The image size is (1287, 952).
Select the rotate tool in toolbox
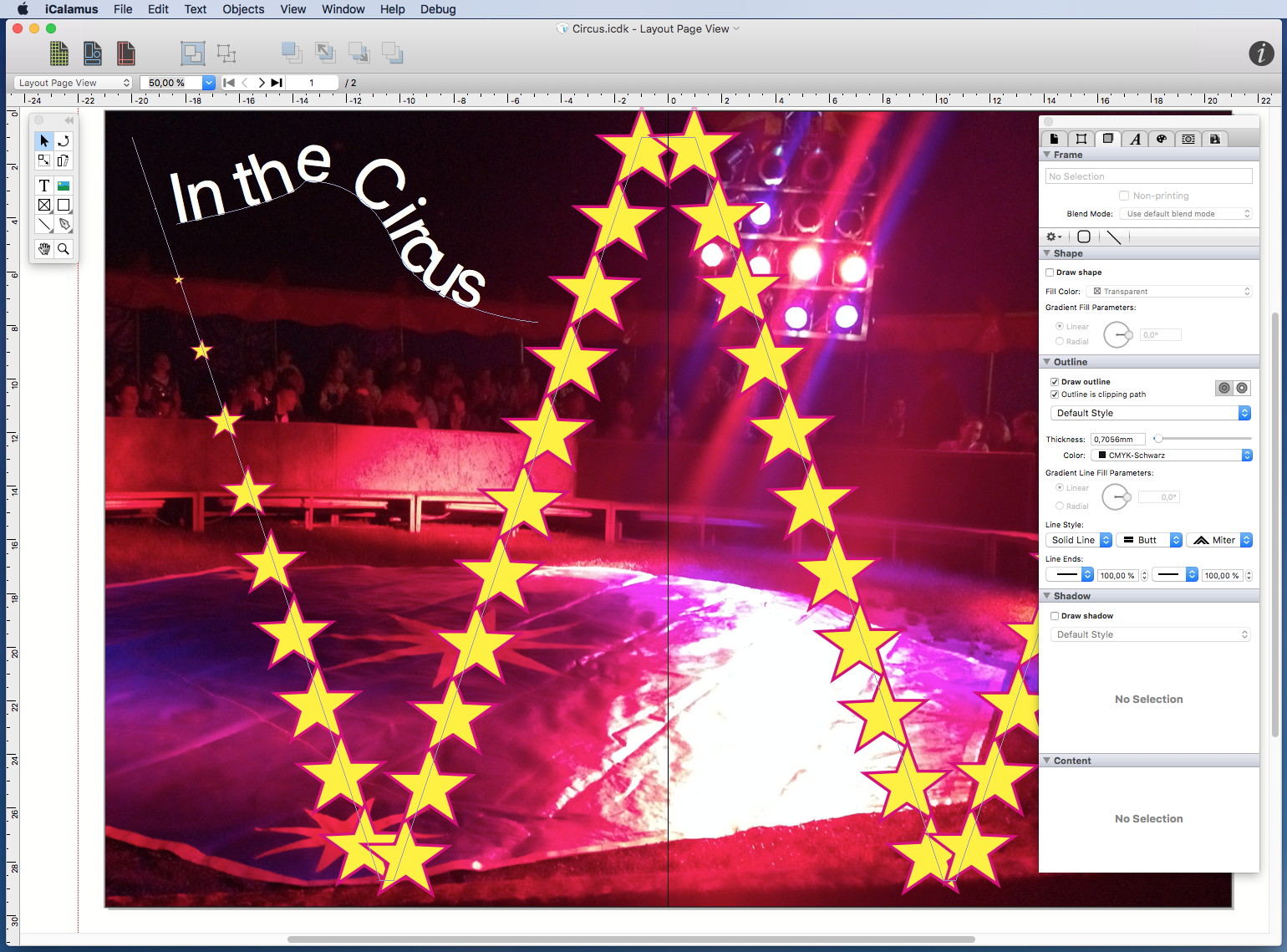coord(64,140)
